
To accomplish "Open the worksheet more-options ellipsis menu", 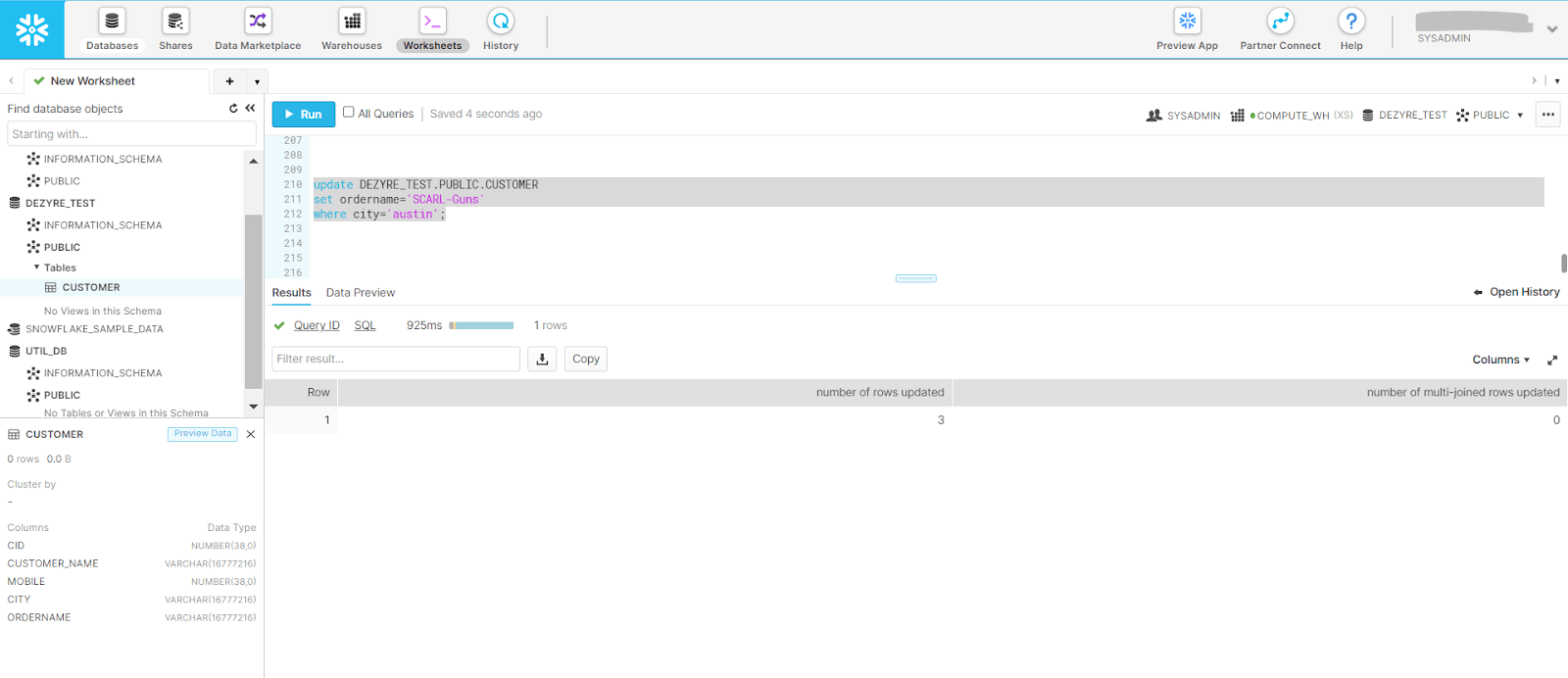I will (1548, 115).
